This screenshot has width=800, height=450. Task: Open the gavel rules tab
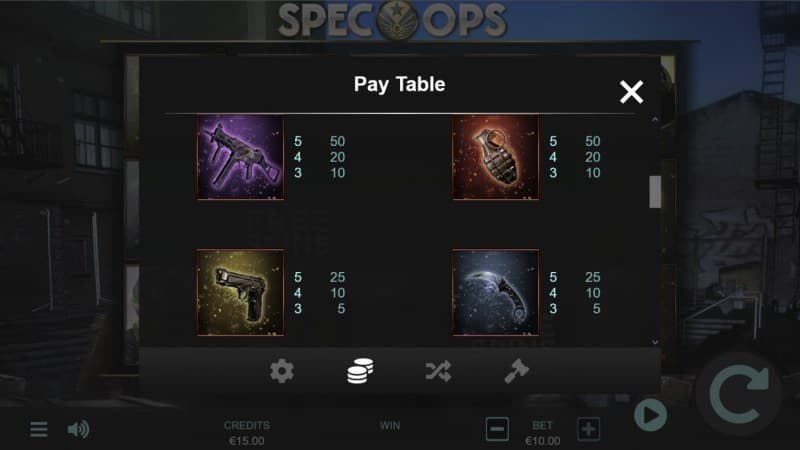[516, 371]
